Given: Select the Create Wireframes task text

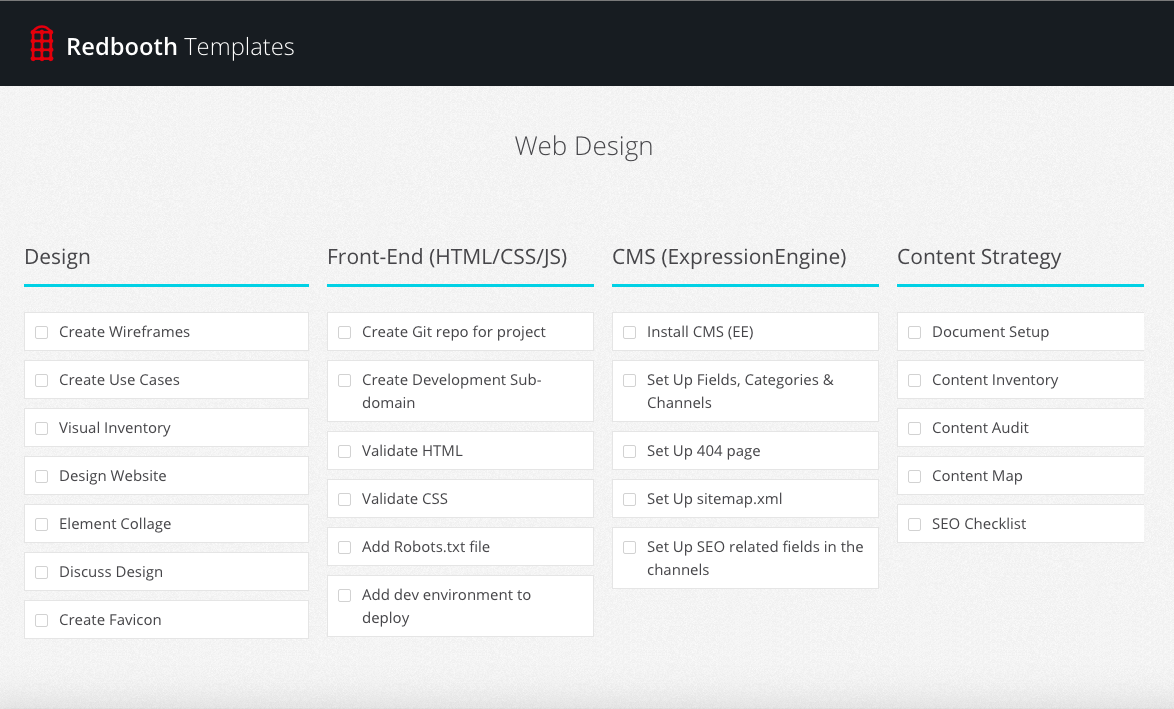Looking at the screenshot, I should (124, 332).
